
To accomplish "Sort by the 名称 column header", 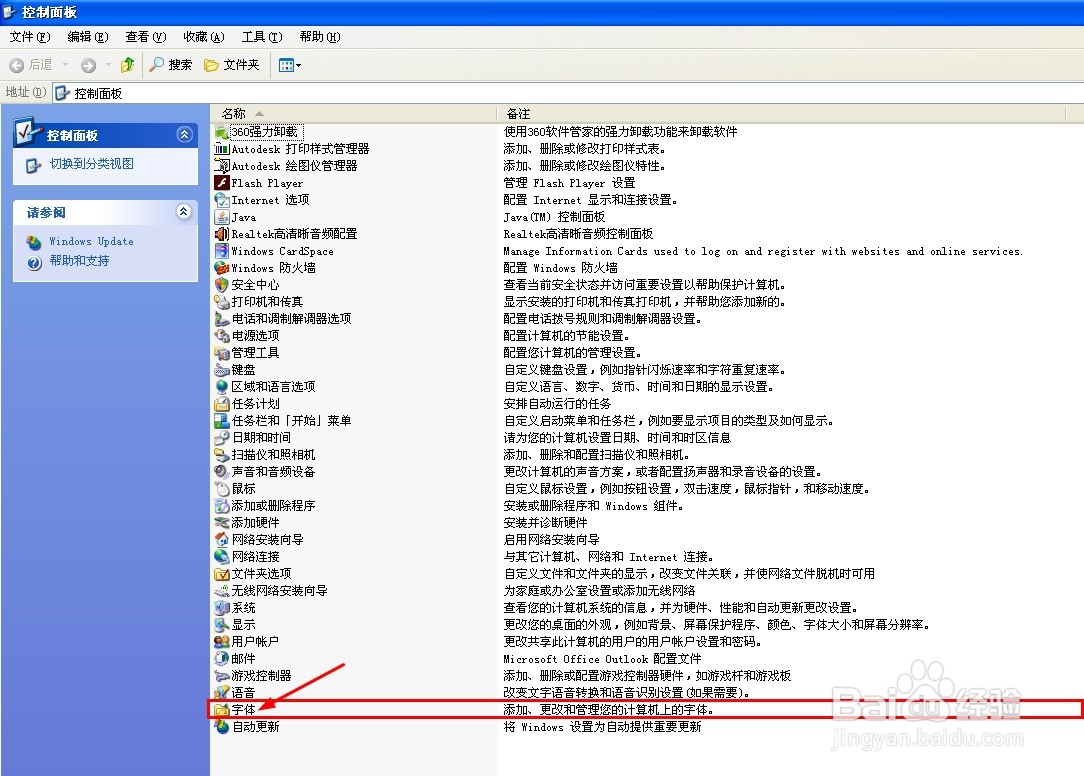I will coord(353,113).
